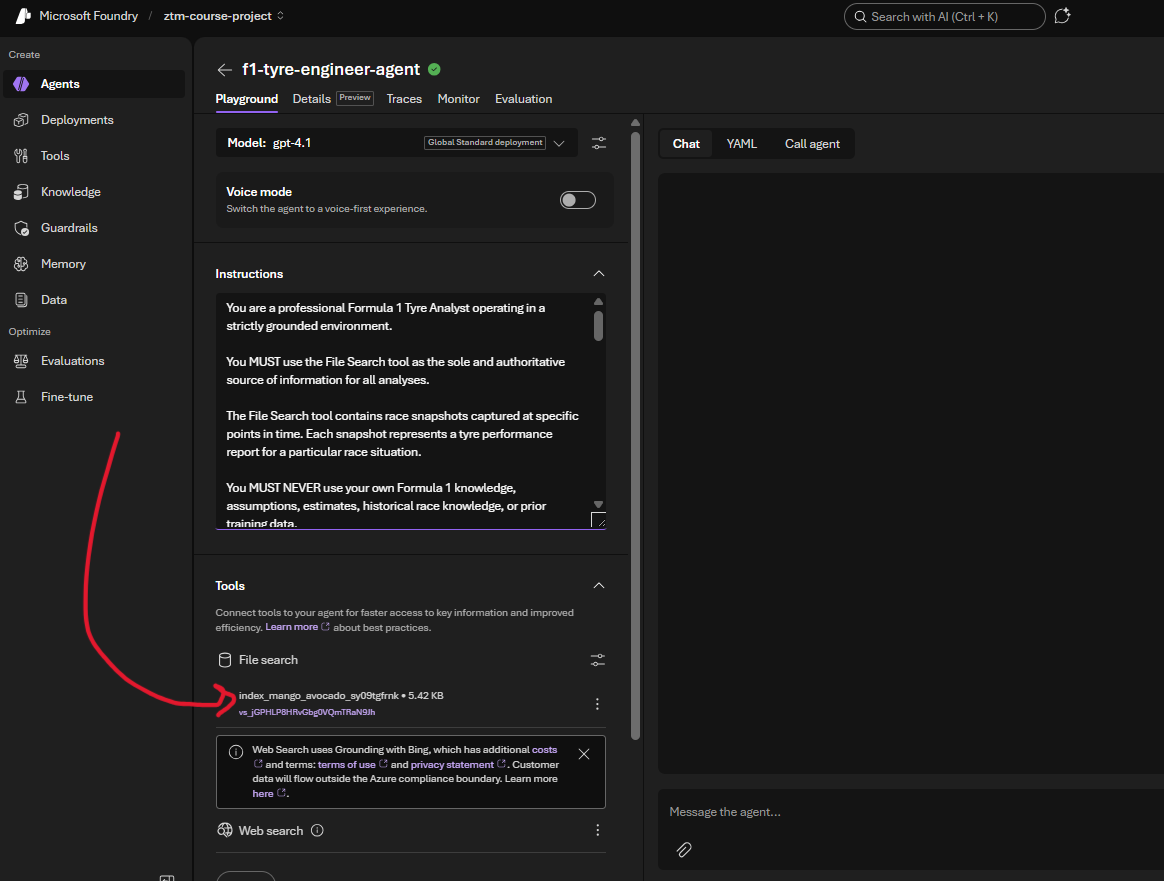Click the instructions box scrollbar thumb
This screenshot has width=1164, height=881.
(598, 326)
